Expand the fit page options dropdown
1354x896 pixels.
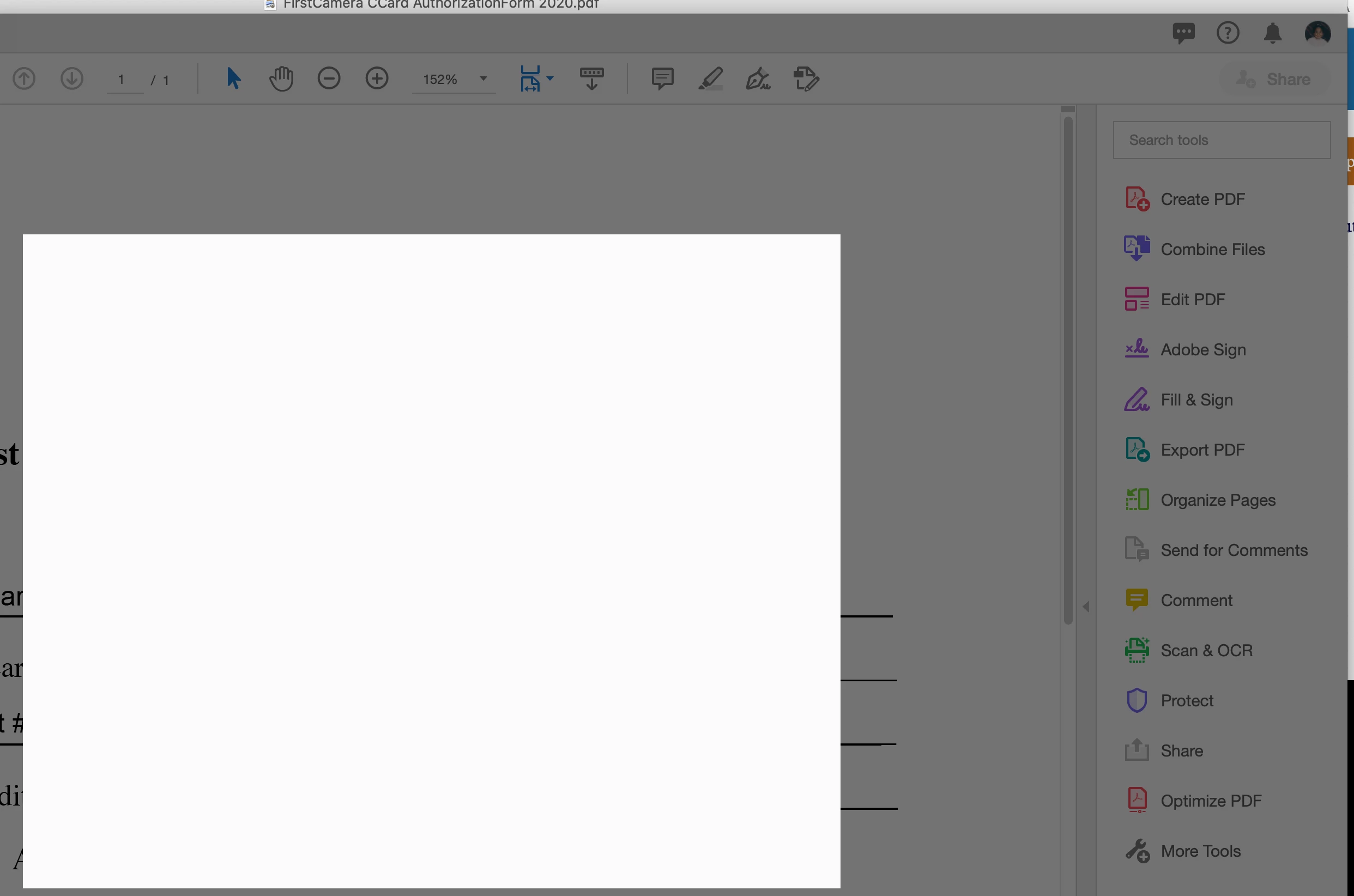click(x=550, y=78)
